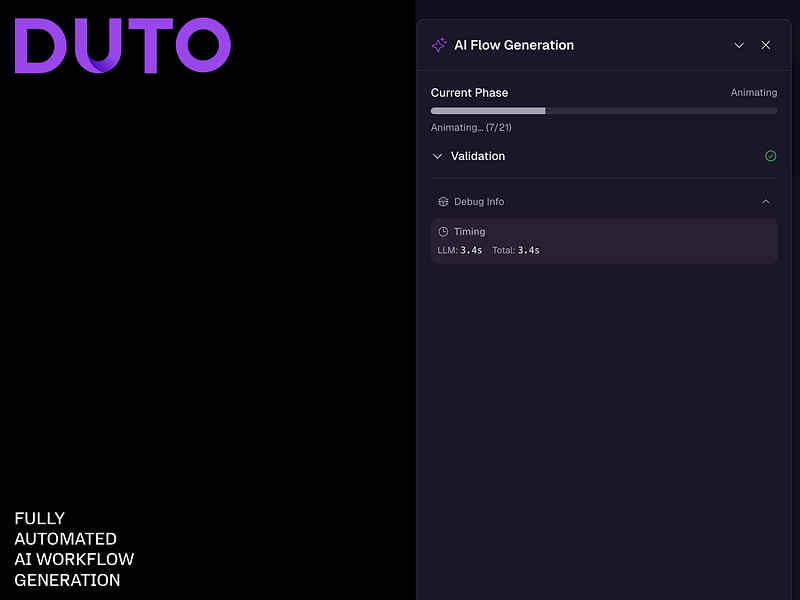The width and height of the screenshot is (800, 600).
Task: Click the 'Fully Automated AI Workflow Generation' tagline
Action: (x=74, y=549)
